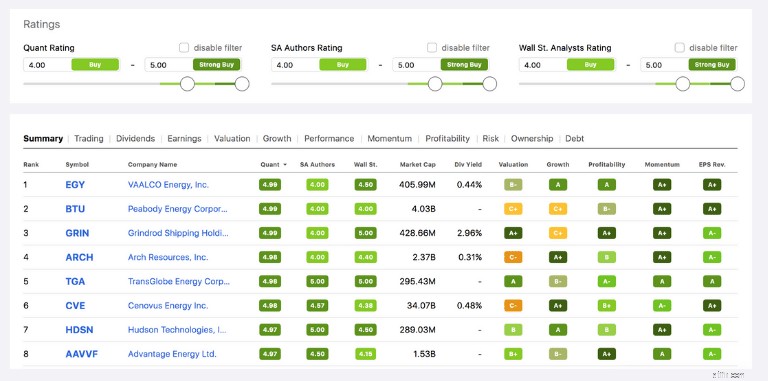Open the EGY ticker symbol link
Screen dimensions: 768x381
(x=75, y=185)
